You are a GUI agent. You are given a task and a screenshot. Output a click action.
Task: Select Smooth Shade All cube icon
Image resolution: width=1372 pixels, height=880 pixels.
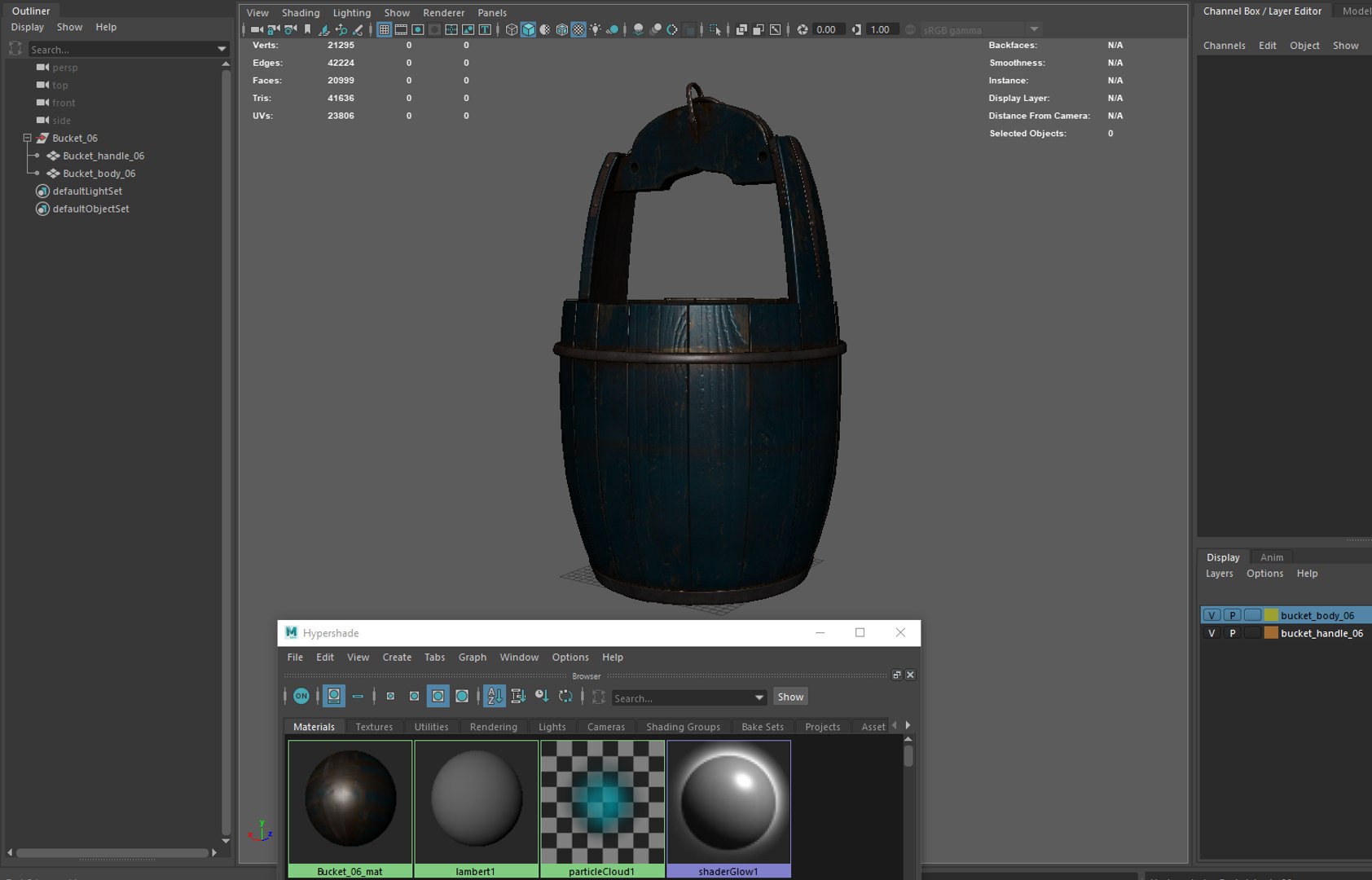click(528, 29)
